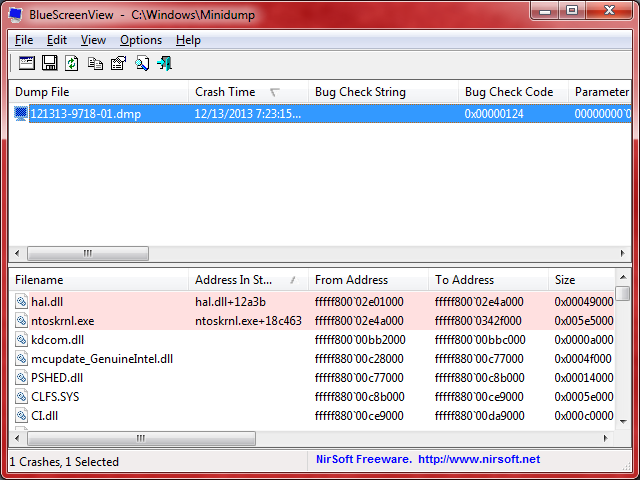
Task: Open Advanced Options toolbar icon
Action: tap(26, 64)
